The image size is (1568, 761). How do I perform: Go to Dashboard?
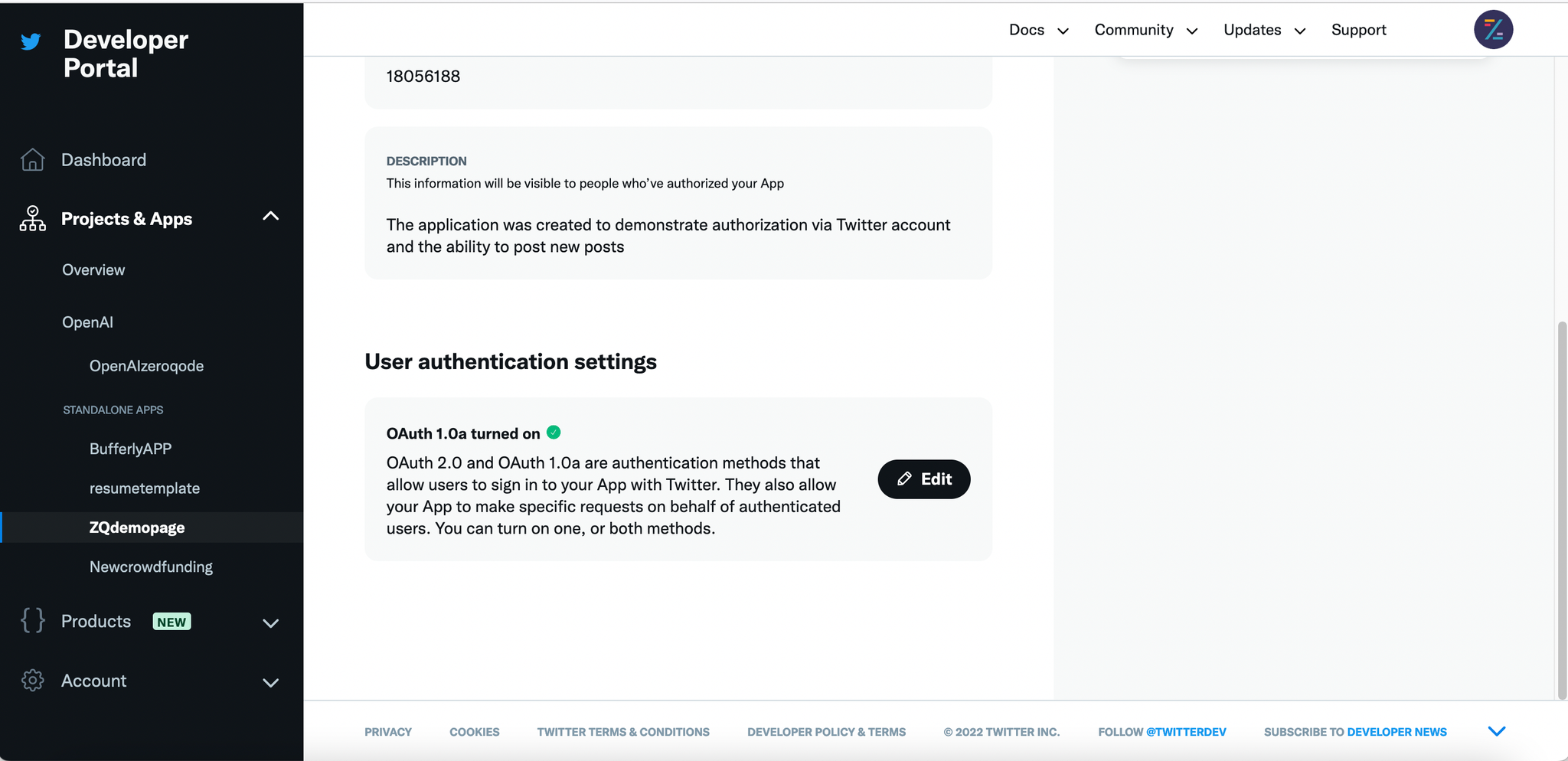(x=103, y=159)
